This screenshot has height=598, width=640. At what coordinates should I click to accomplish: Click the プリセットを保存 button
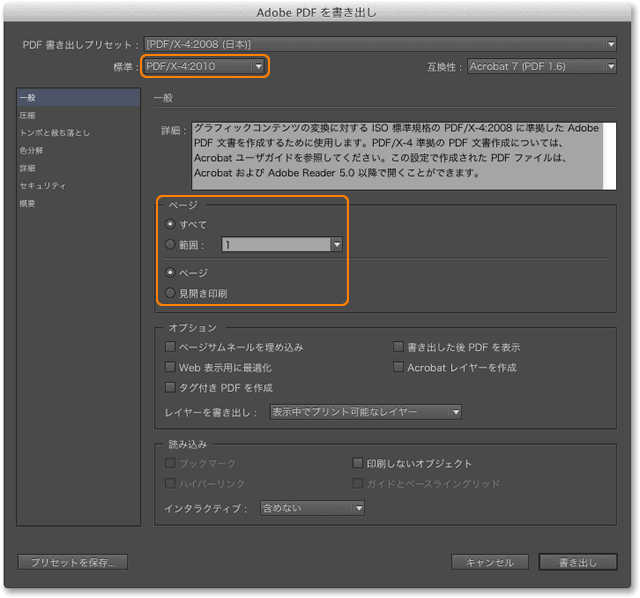[72, 562]
